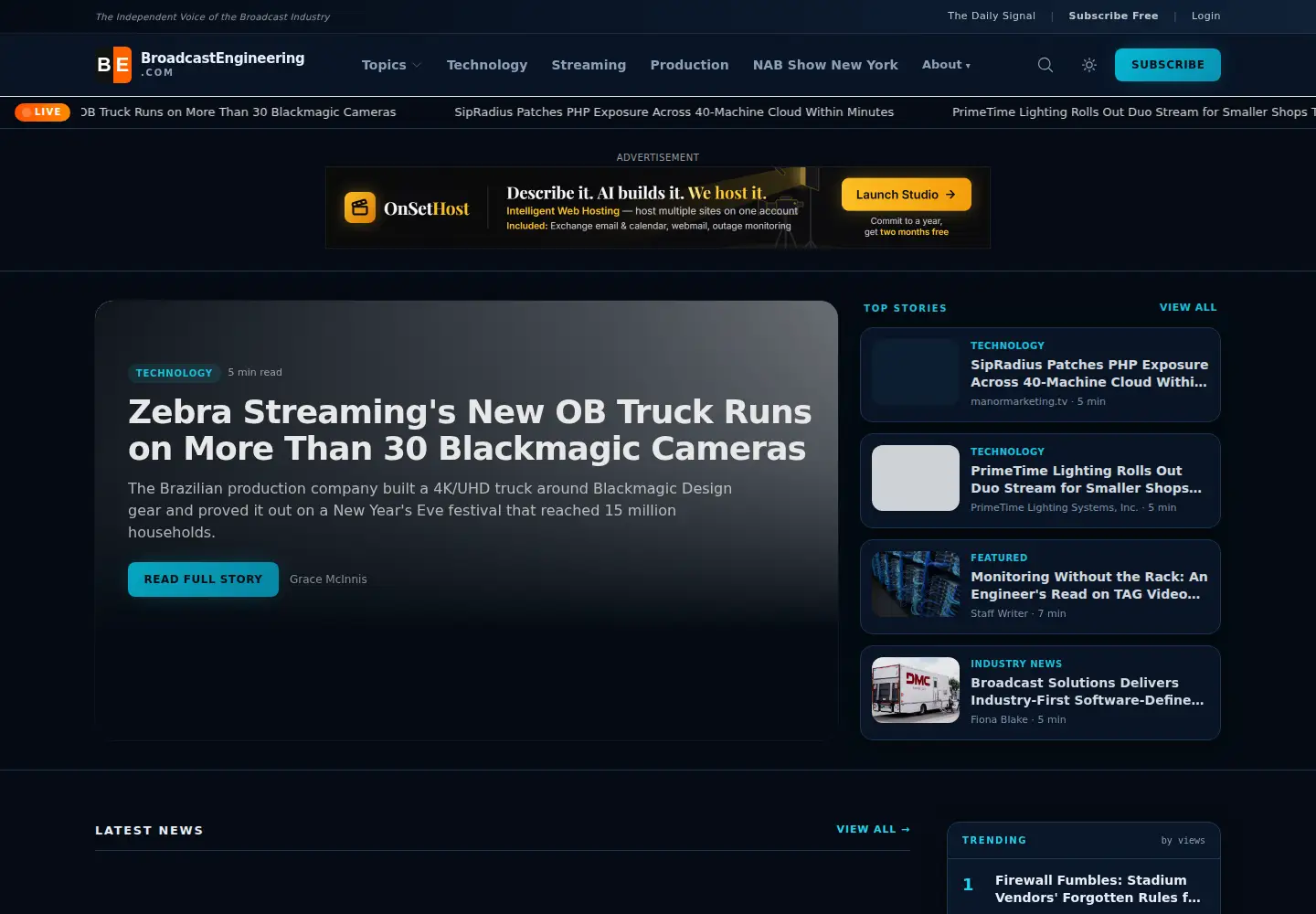Click DMC truck thumbnail
The width and height of the screenshot is (1316, 914).
[x=916, y=690]
